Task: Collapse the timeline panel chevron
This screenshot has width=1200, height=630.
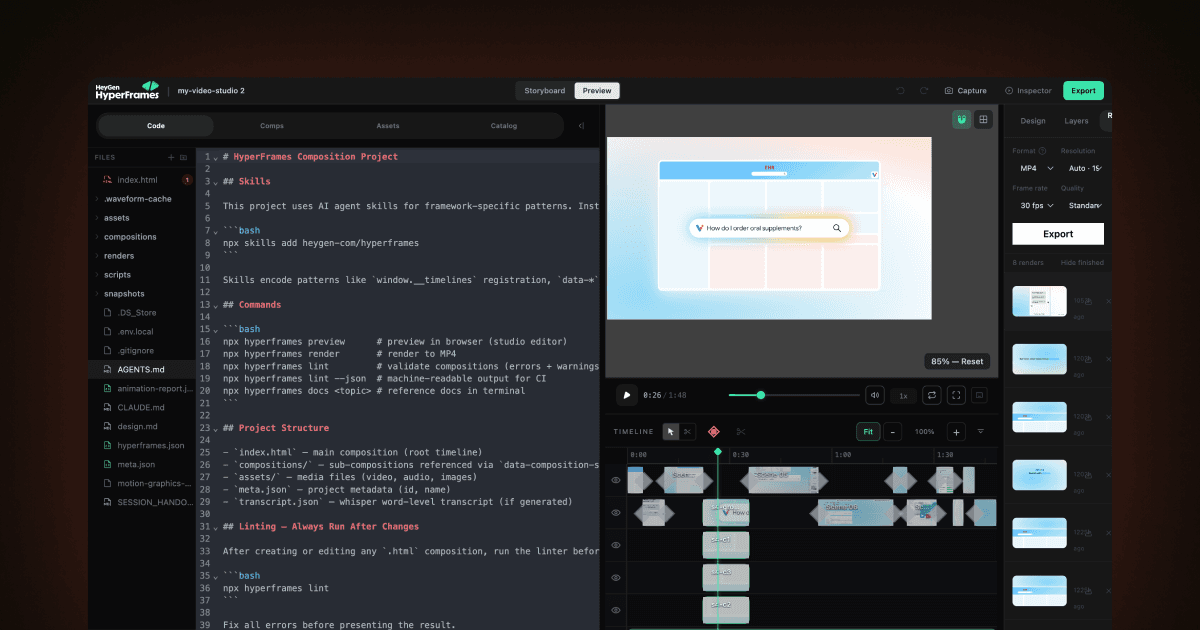Action: coord(980,432)
